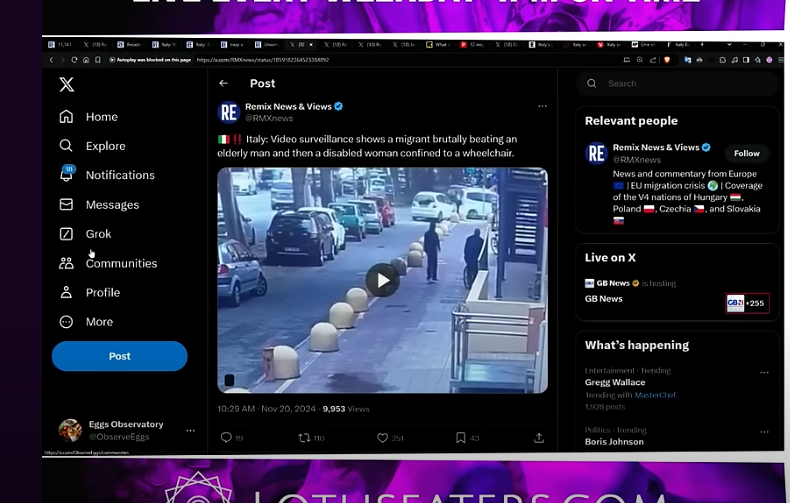790x503 pixels.
Task: Open Notifications in the sidebar
Action: 107,175
